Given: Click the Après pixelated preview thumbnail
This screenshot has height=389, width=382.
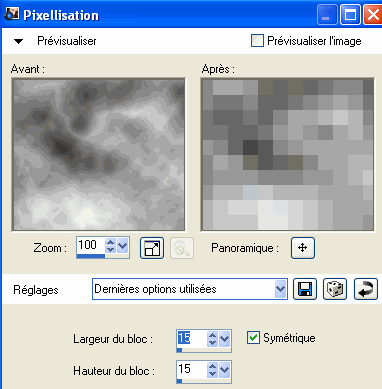Looking at the screenshot, I should pos(287,154).
